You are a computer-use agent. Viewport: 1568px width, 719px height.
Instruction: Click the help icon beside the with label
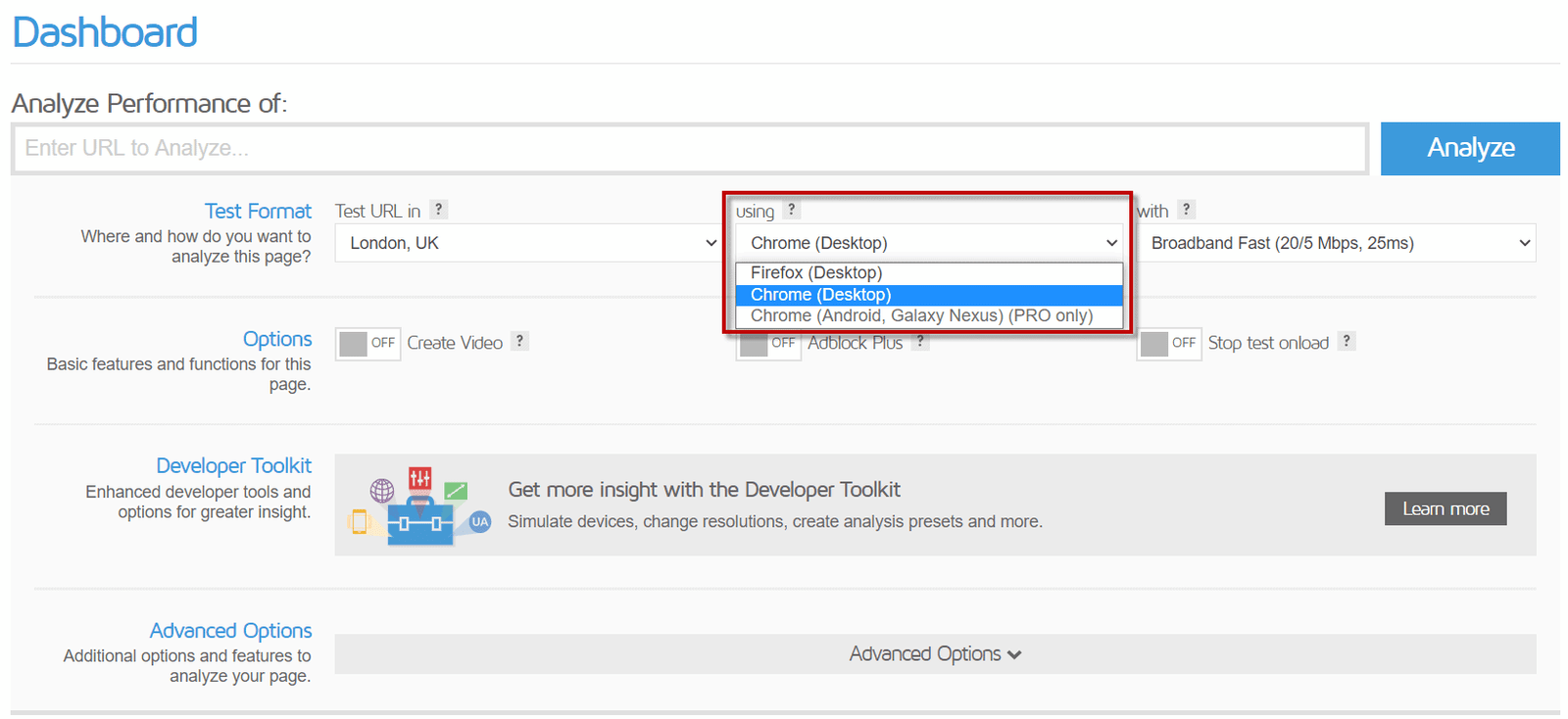[1186, 210]
